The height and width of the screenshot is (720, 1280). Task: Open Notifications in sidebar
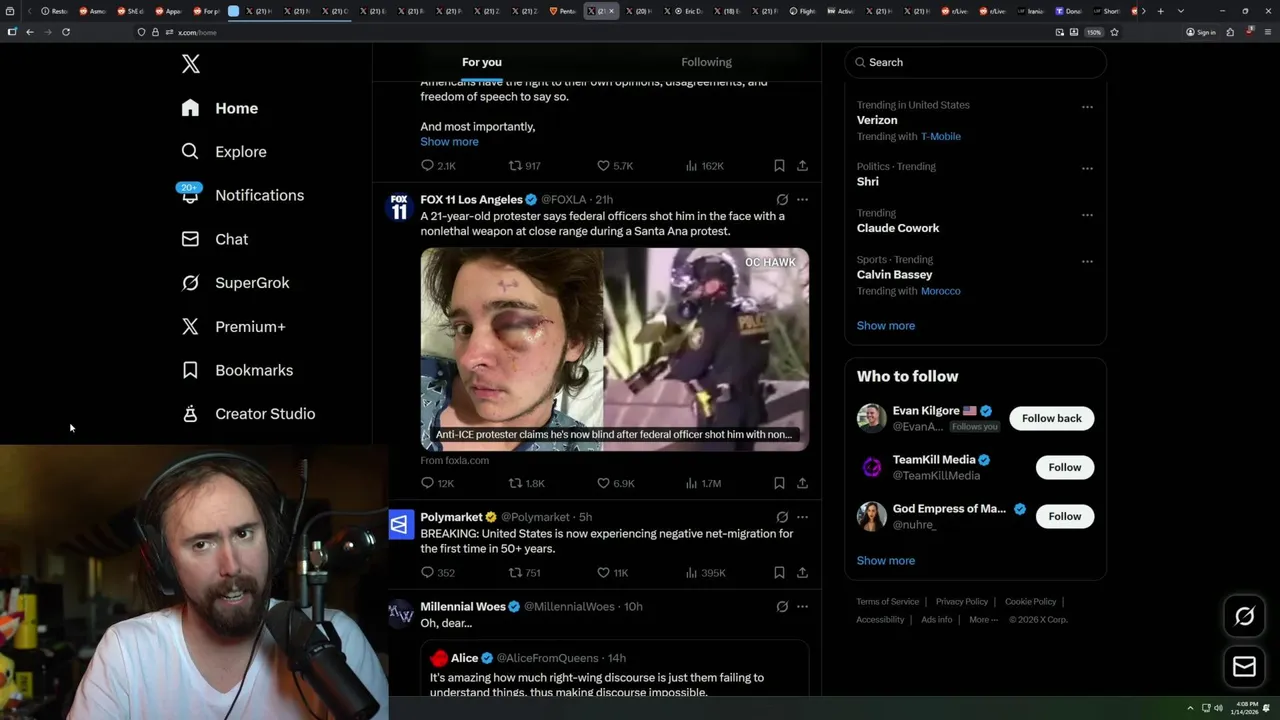point(242,195)
